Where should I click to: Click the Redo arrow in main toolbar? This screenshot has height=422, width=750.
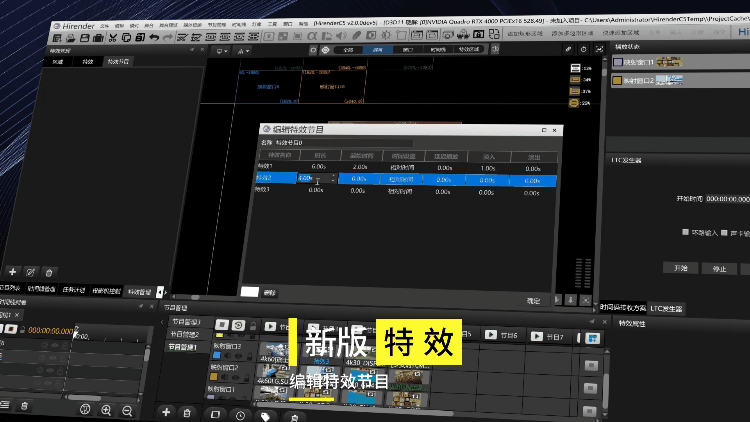click(x=168, y=37)
